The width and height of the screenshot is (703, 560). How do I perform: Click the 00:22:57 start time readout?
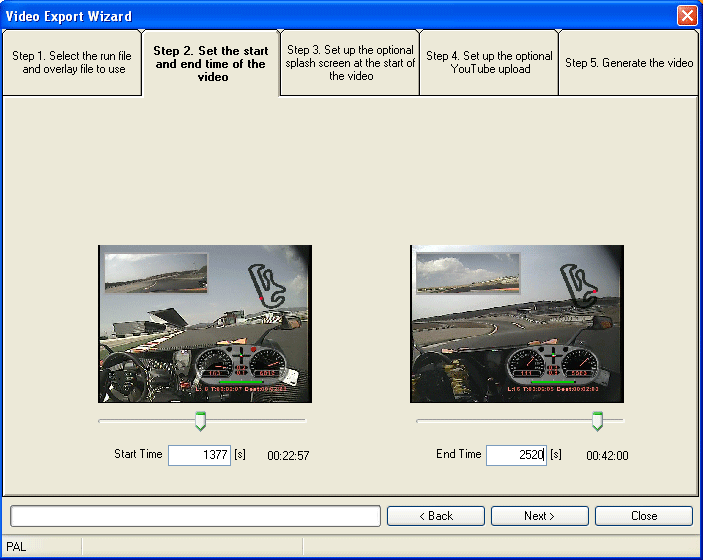pyautogui.click(x=288, y=456)
